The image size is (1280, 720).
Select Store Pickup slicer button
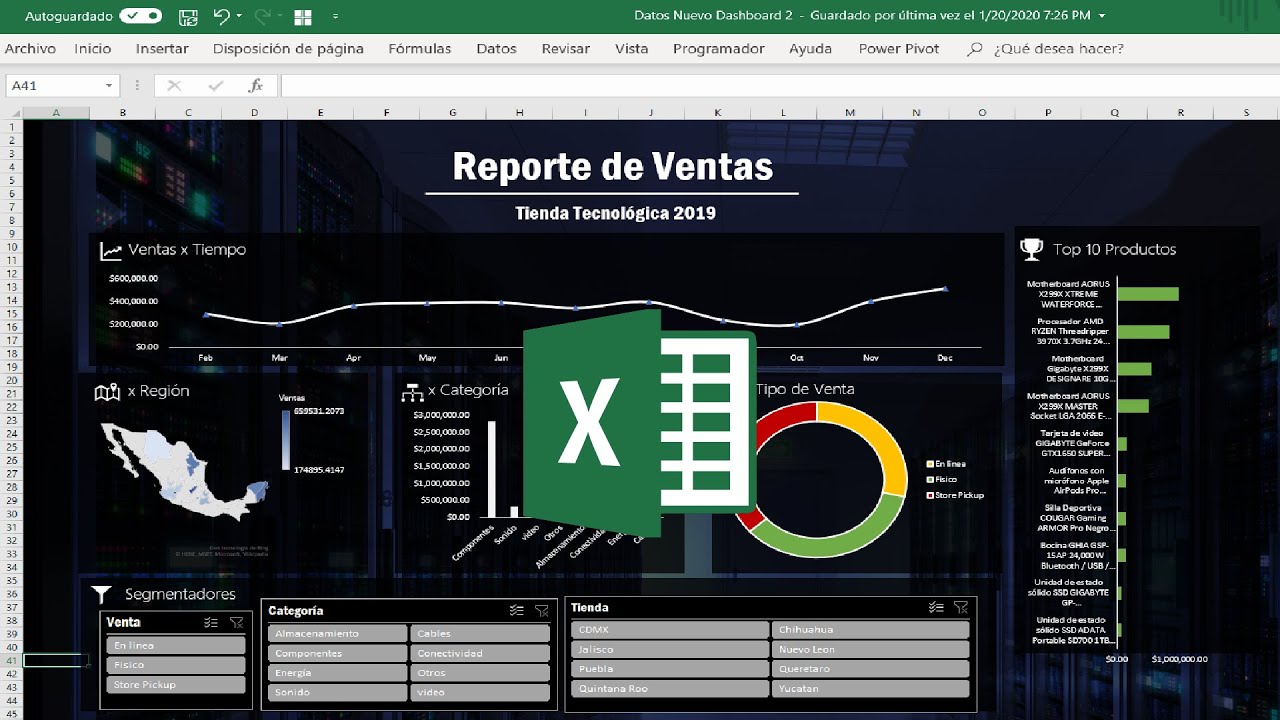tap(176, 685)
